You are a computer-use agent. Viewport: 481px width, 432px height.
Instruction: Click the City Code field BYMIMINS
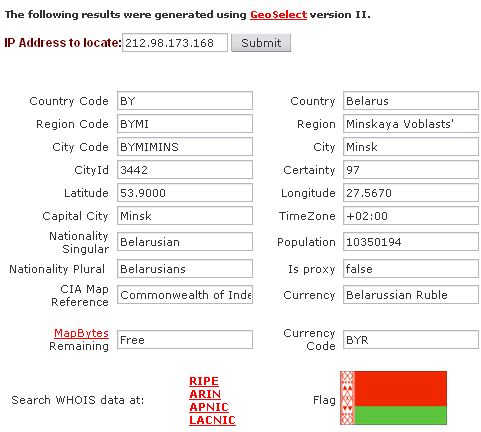(185, 147)
